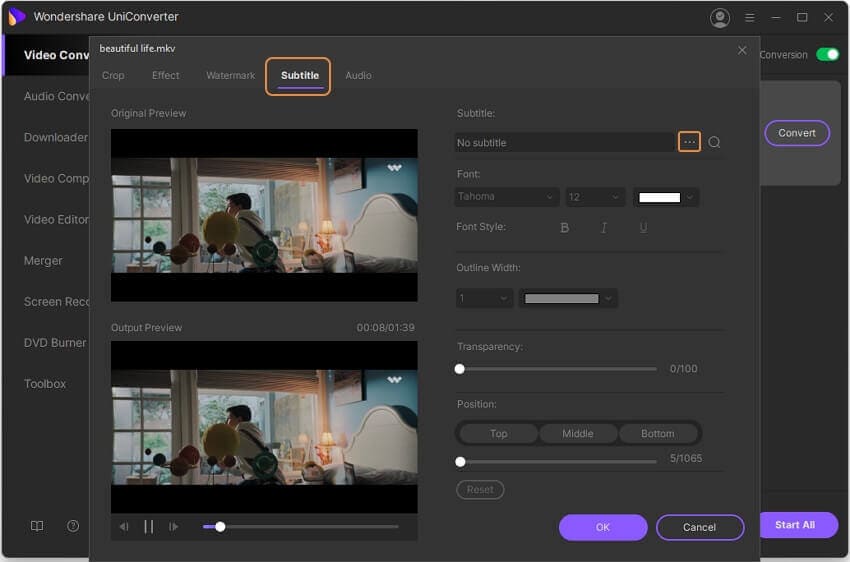Set subtitle position to Bottom
Viewport: 850px width, 562px height.
click(658, 434)
